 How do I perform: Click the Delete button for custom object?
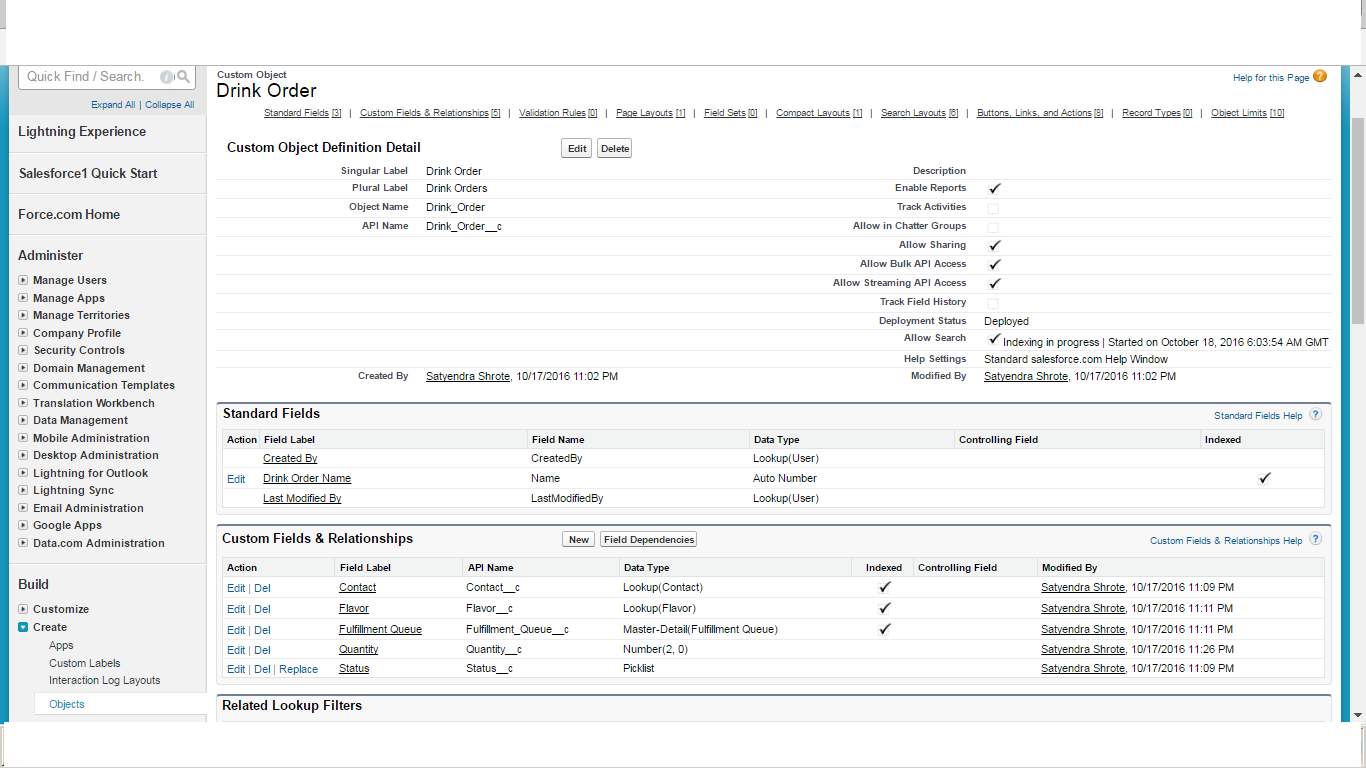pos(614,149)
